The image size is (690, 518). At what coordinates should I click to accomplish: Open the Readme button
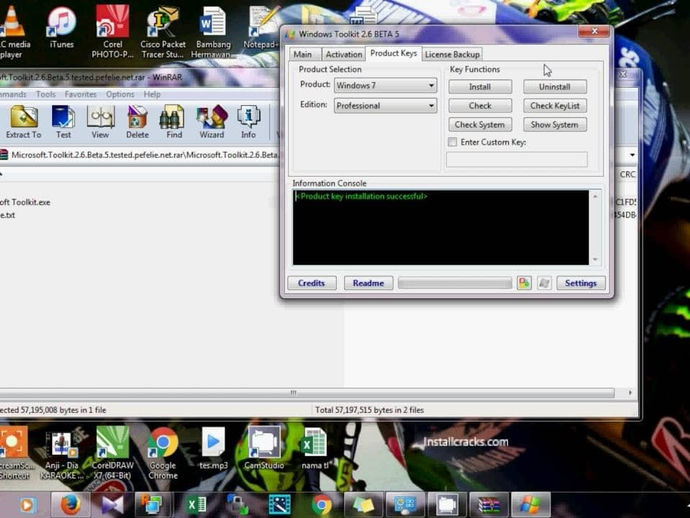pos(368,283)
